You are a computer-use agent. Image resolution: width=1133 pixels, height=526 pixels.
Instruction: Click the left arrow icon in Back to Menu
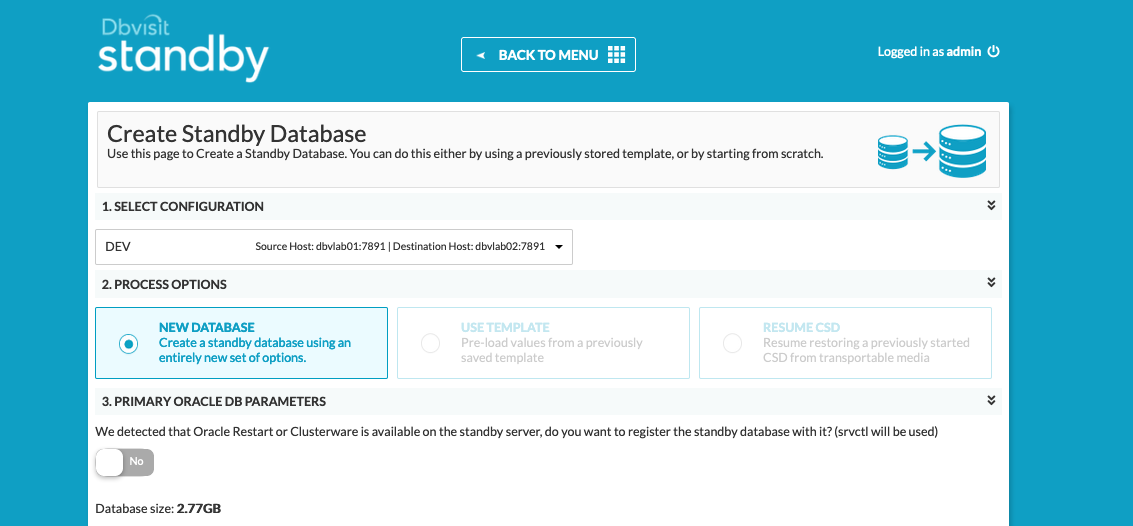pyautogui.click(x=480, y=56)
